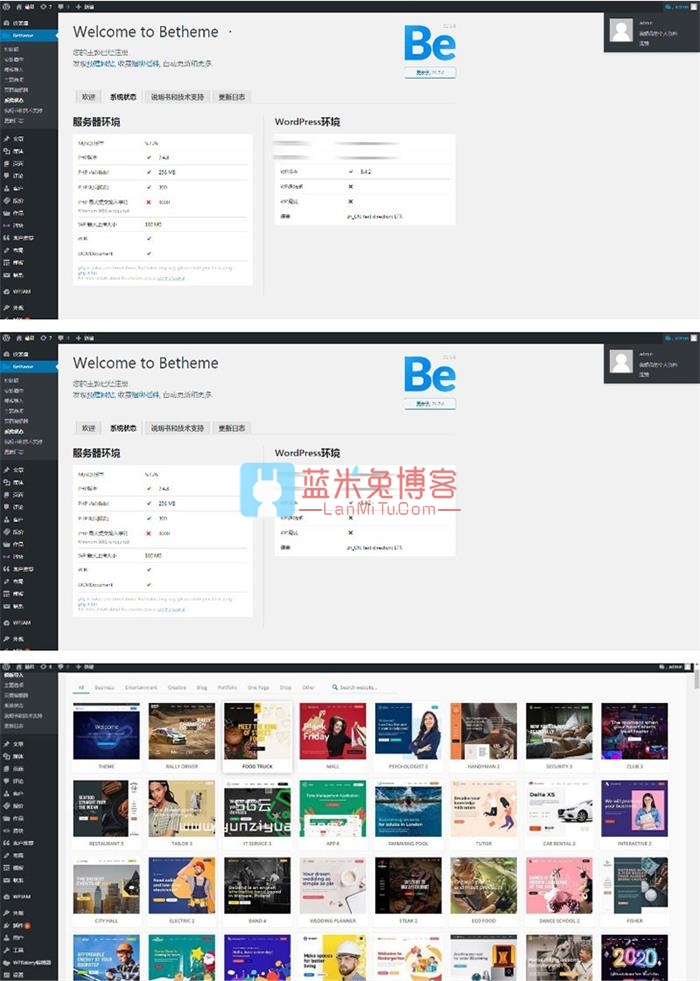Click the magnifier icon beside Search websites
Screen dimensions: 700x981
pyautogui.click(x=335, y=687)
